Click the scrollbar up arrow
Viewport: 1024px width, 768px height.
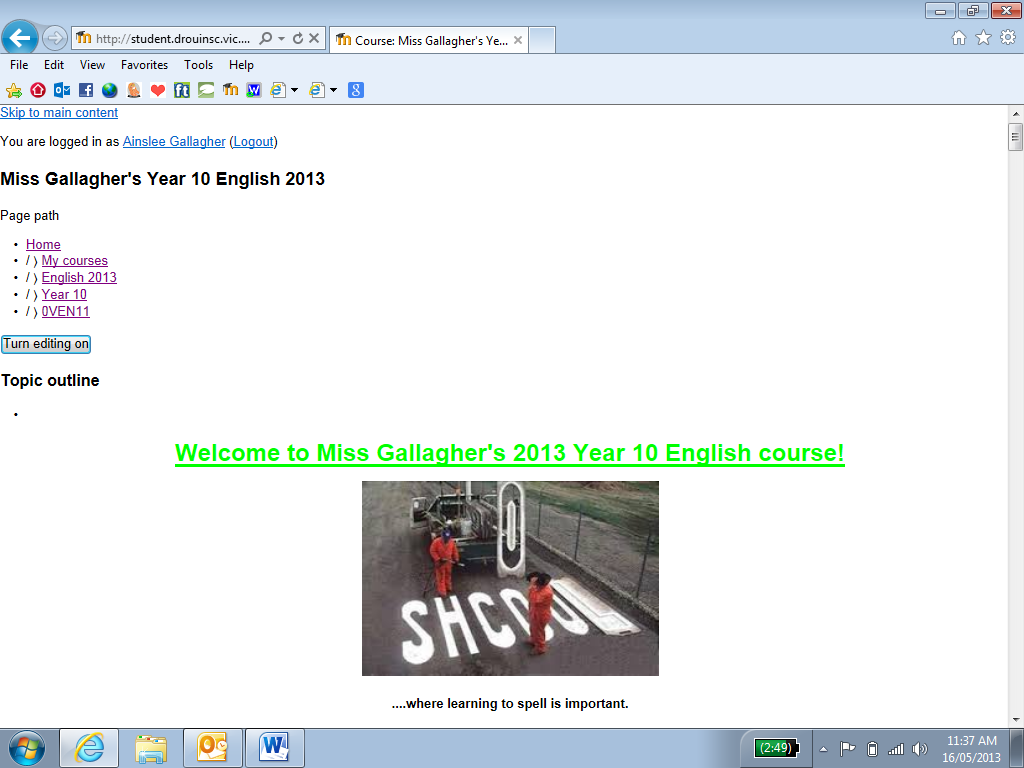pos(1015,114)
